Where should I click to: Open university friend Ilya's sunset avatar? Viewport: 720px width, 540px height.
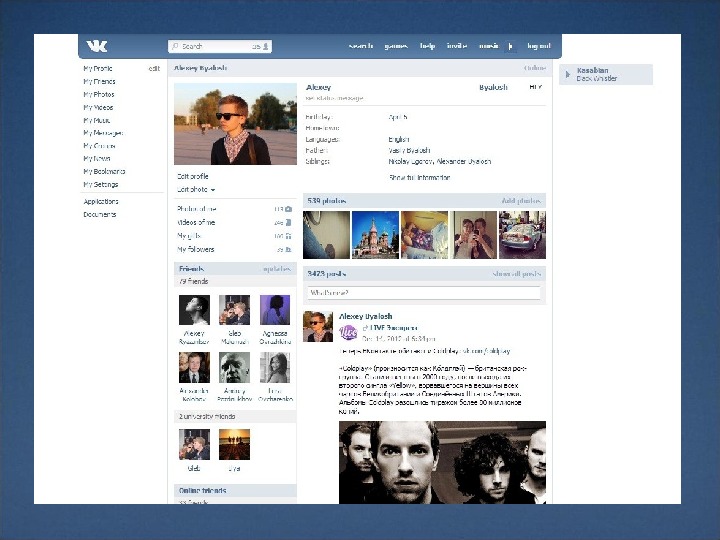[x=234, y=444]
